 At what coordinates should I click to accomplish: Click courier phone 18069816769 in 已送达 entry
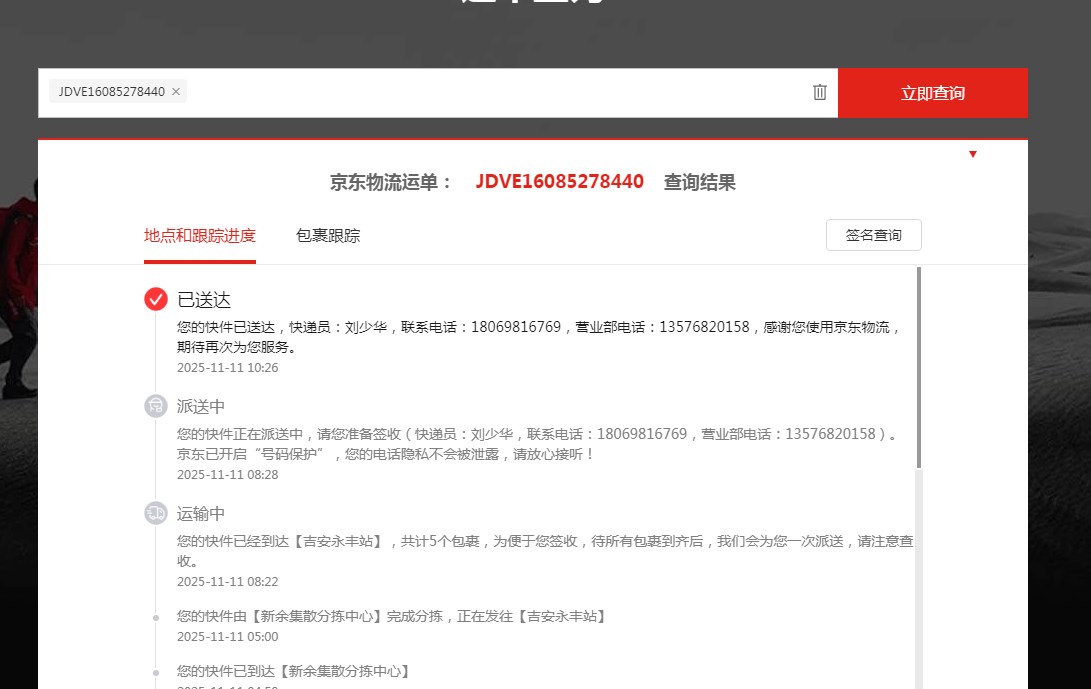pyautogui.click(x=515, y=327)
